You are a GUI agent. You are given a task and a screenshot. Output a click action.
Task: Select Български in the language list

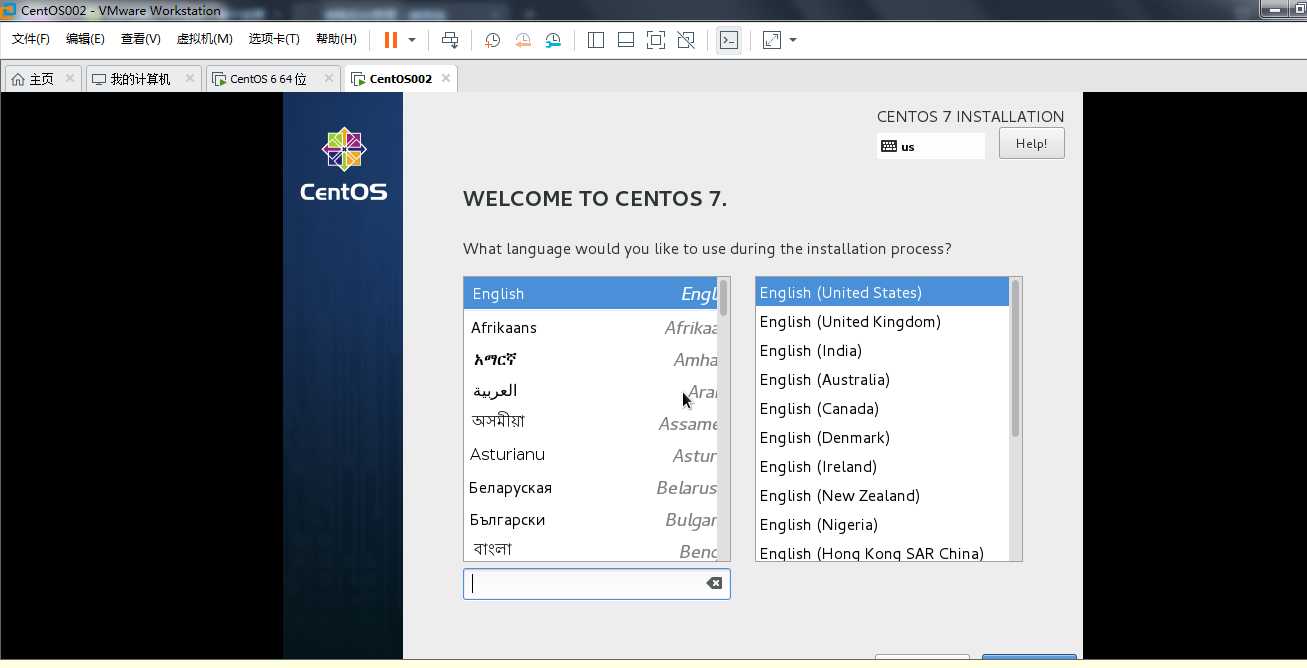(590, 519)
